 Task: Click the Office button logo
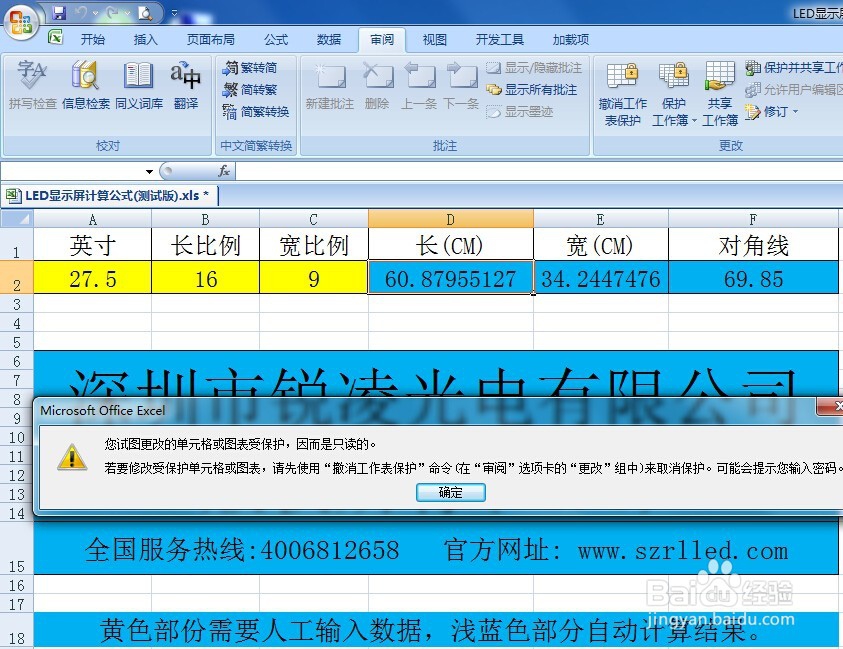click(x=21, y=22)
